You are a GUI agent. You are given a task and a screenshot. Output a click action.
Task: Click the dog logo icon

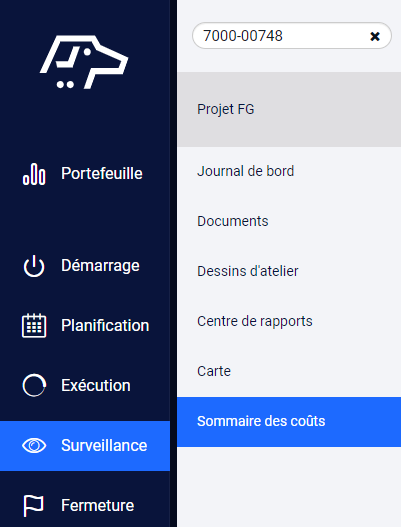(84, 62)
